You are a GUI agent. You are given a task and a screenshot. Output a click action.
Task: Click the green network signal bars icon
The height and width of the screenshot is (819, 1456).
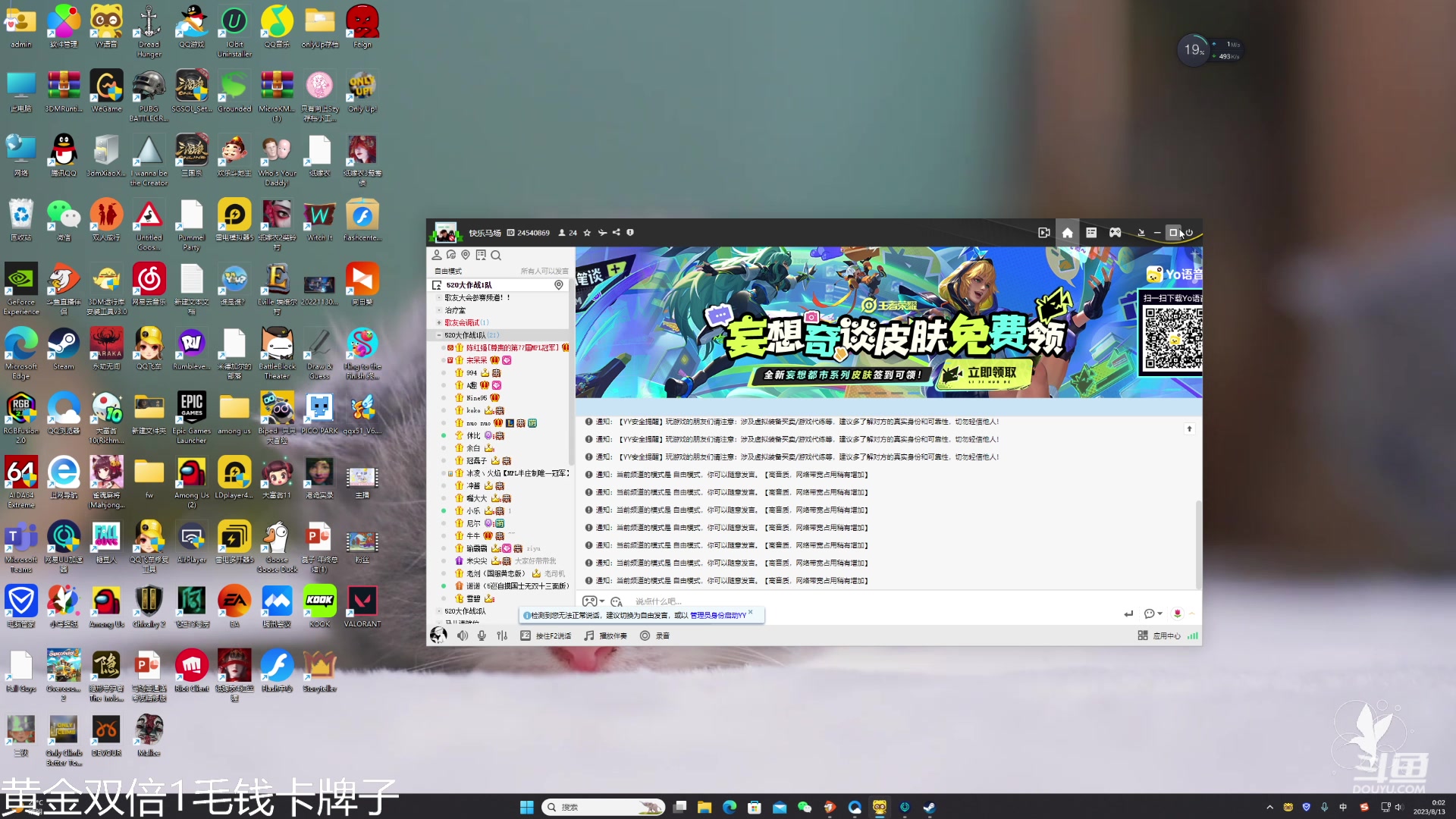click(1193, 635)
